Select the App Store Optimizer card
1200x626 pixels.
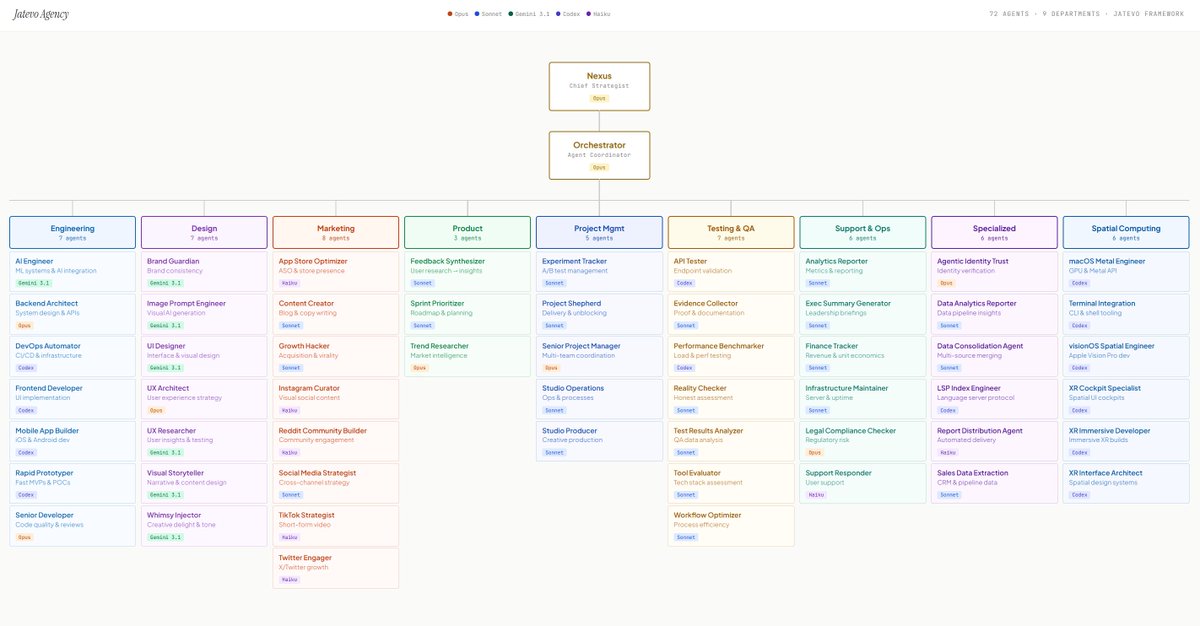[x=336, y=271]
